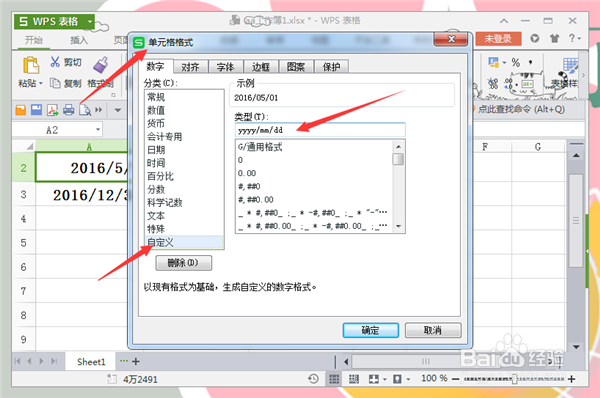Click the format list scrollbar down arrow
The image size is (600, 398).
[x=398, y=227]
